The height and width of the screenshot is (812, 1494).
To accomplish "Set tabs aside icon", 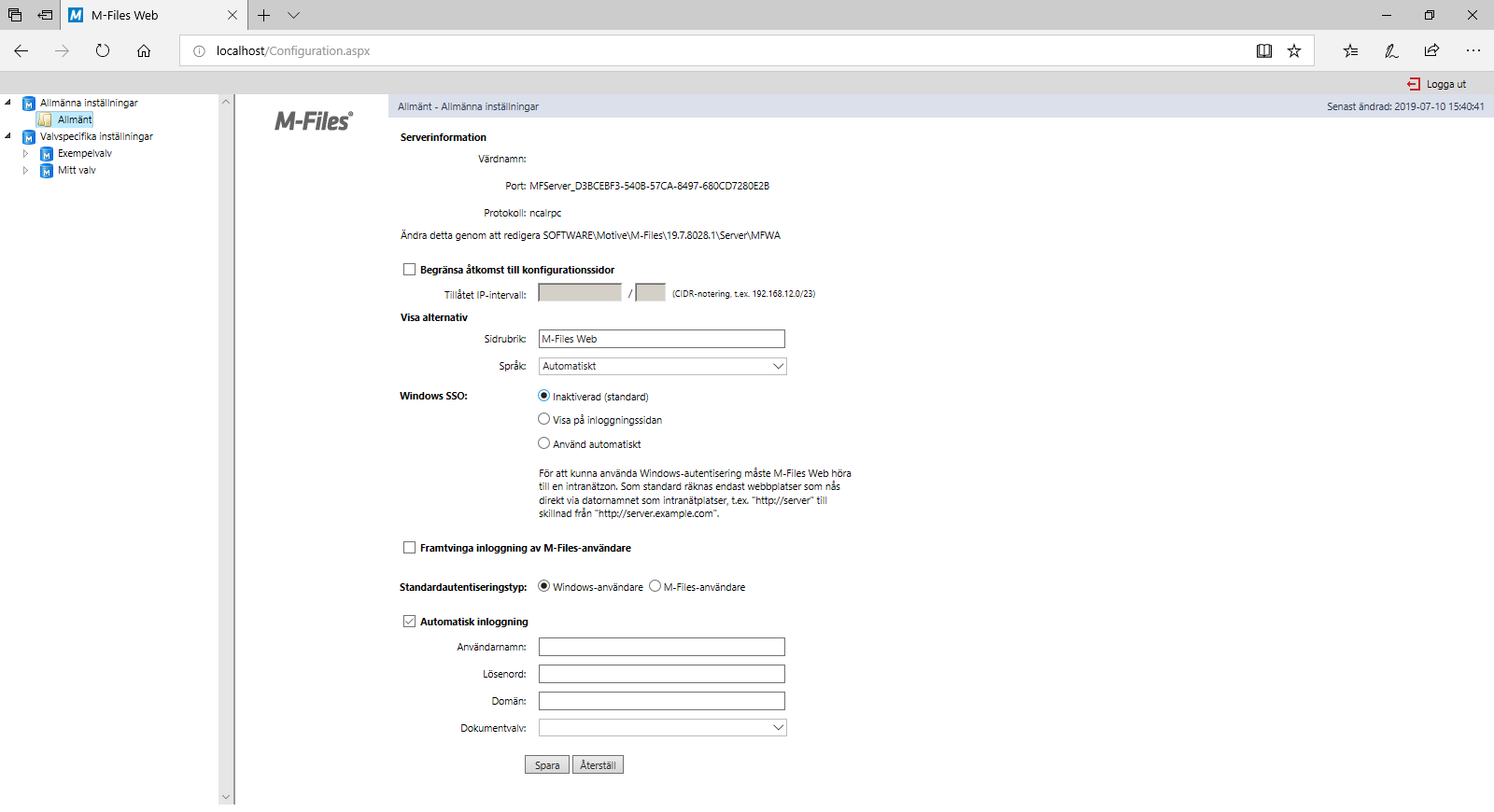I will click(45, 15).
